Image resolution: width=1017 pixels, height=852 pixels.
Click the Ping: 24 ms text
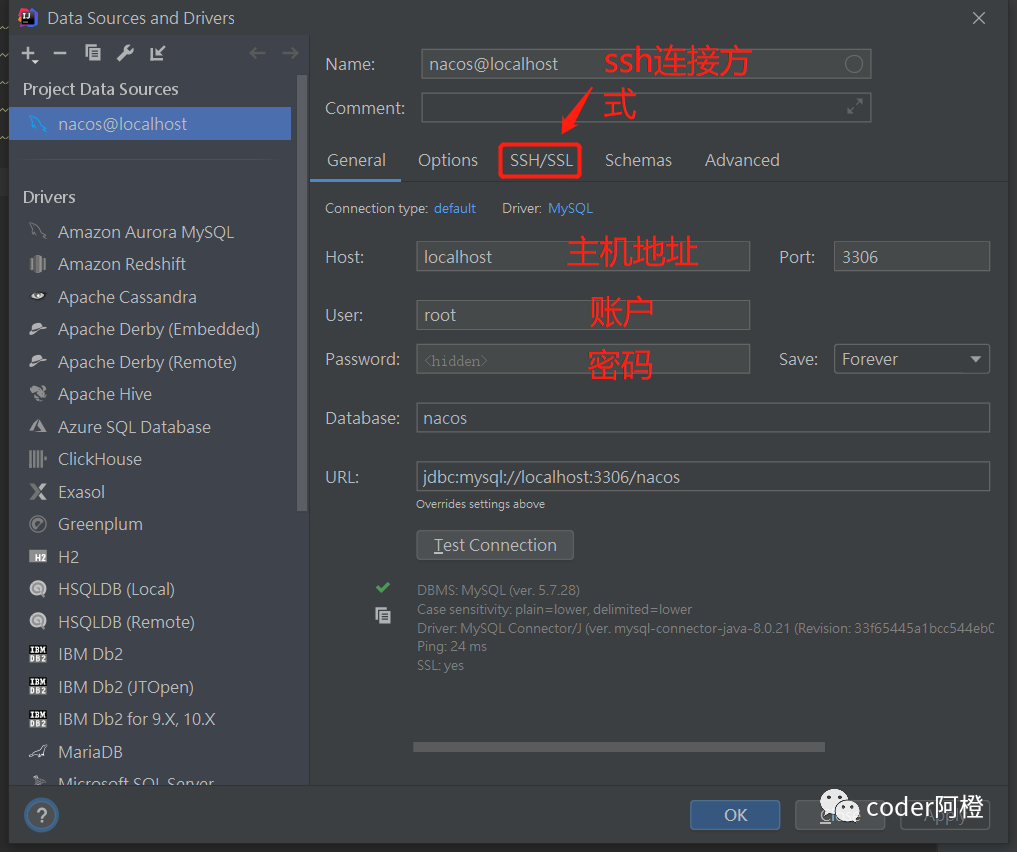451,646
